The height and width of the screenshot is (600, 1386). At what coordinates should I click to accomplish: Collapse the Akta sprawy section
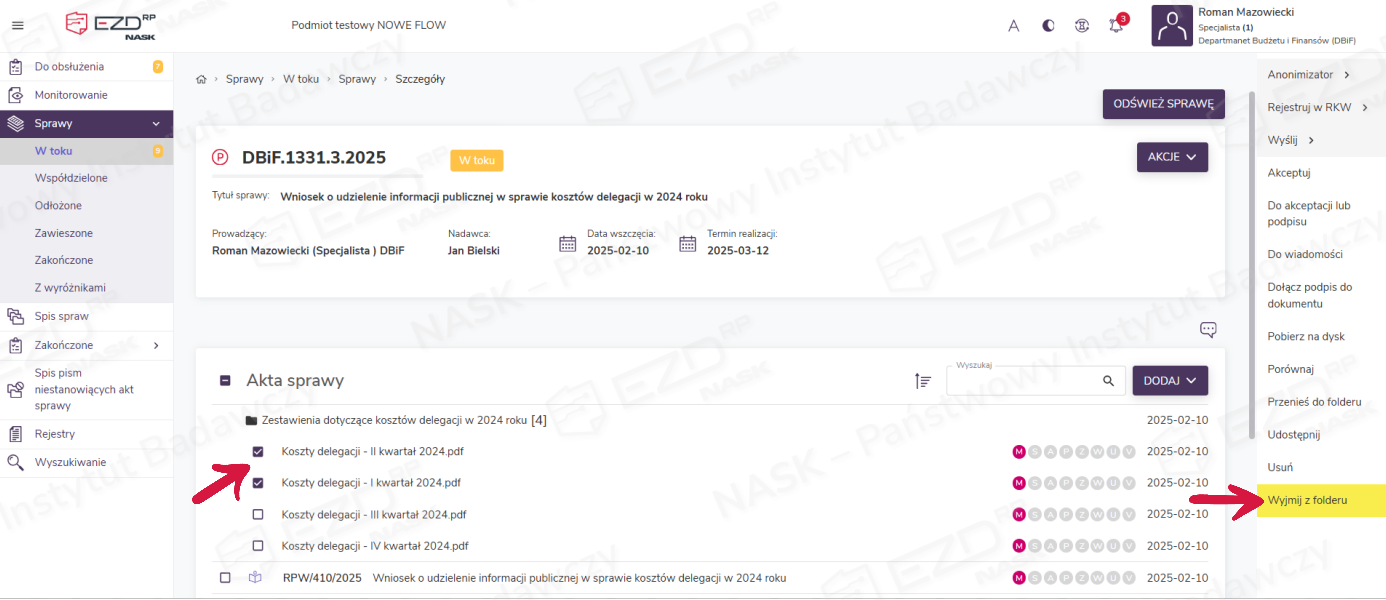click(x=225, y=381)
